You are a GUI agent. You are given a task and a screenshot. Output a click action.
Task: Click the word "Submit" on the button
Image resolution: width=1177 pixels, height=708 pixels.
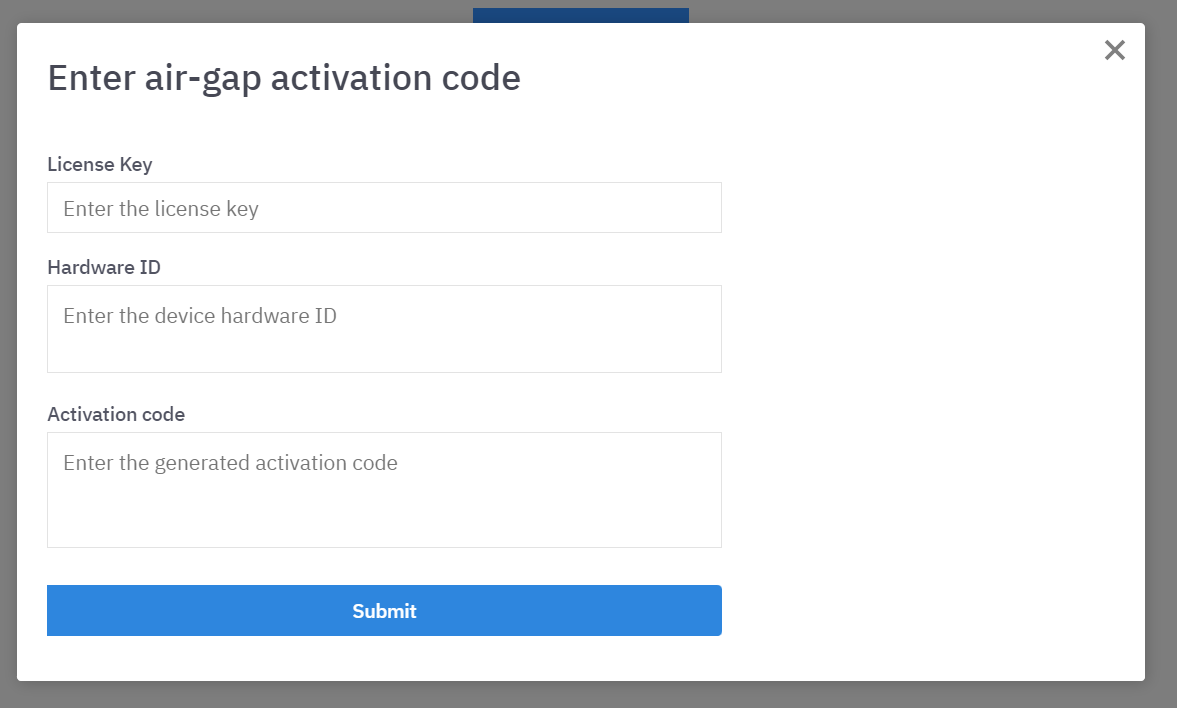coord(384,611)
